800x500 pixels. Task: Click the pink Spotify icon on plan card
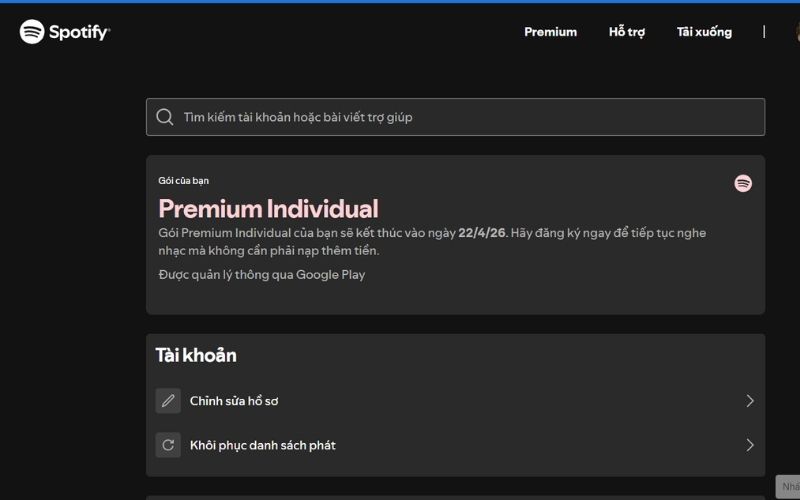[x=743, y=183]
